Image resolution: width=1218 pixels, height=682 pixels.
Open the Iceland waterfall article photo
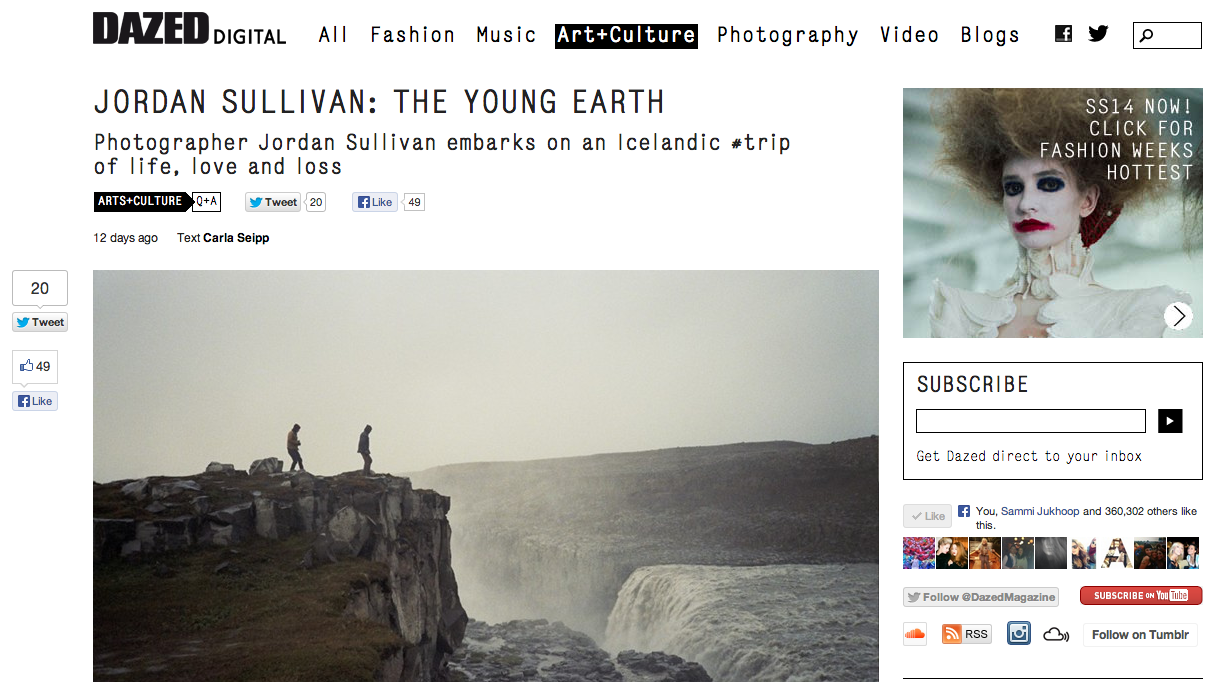(x=486, y=476)
